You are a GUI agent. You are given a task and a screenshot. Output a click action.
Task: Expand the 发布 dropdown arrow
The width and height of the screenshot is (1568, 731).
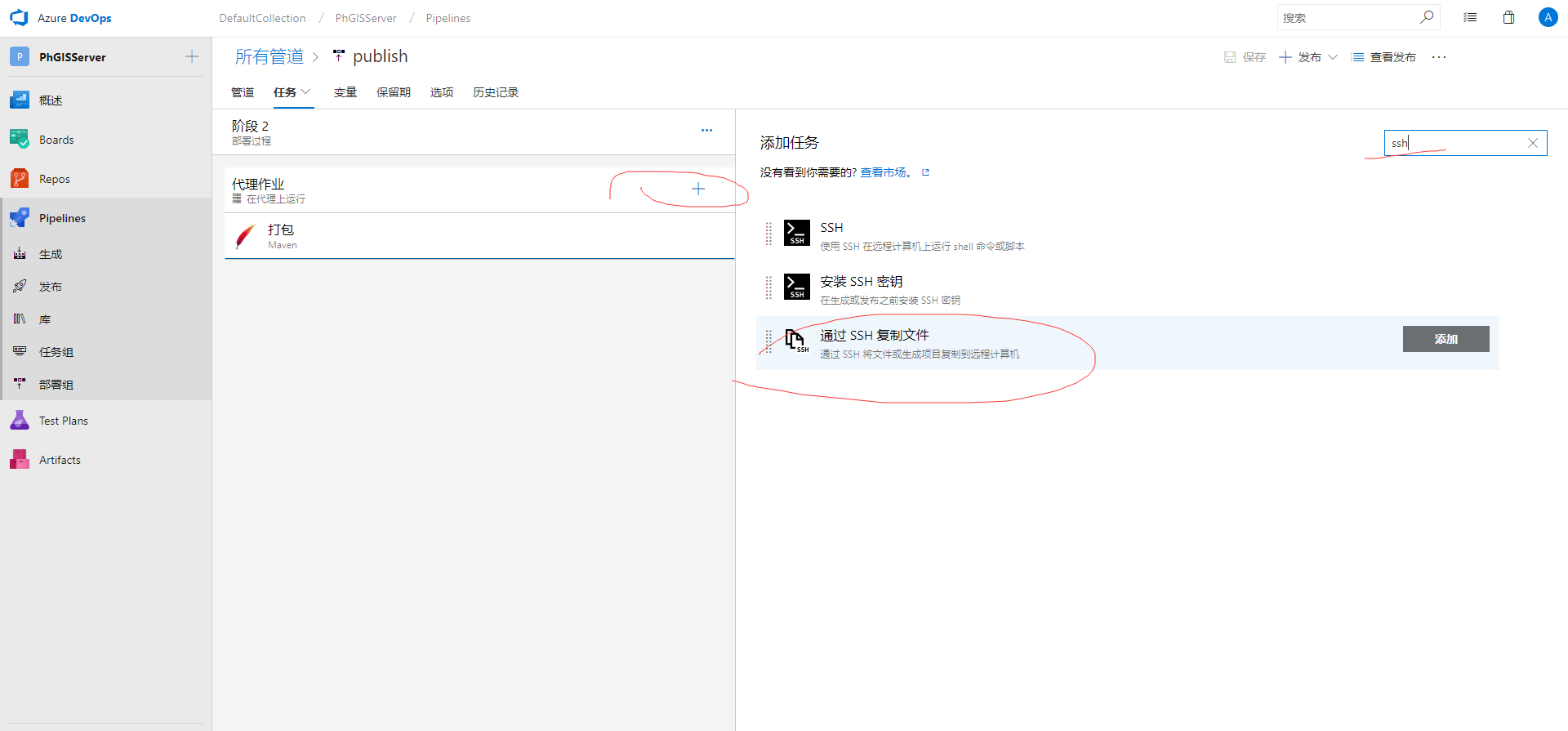(1333, 57)
